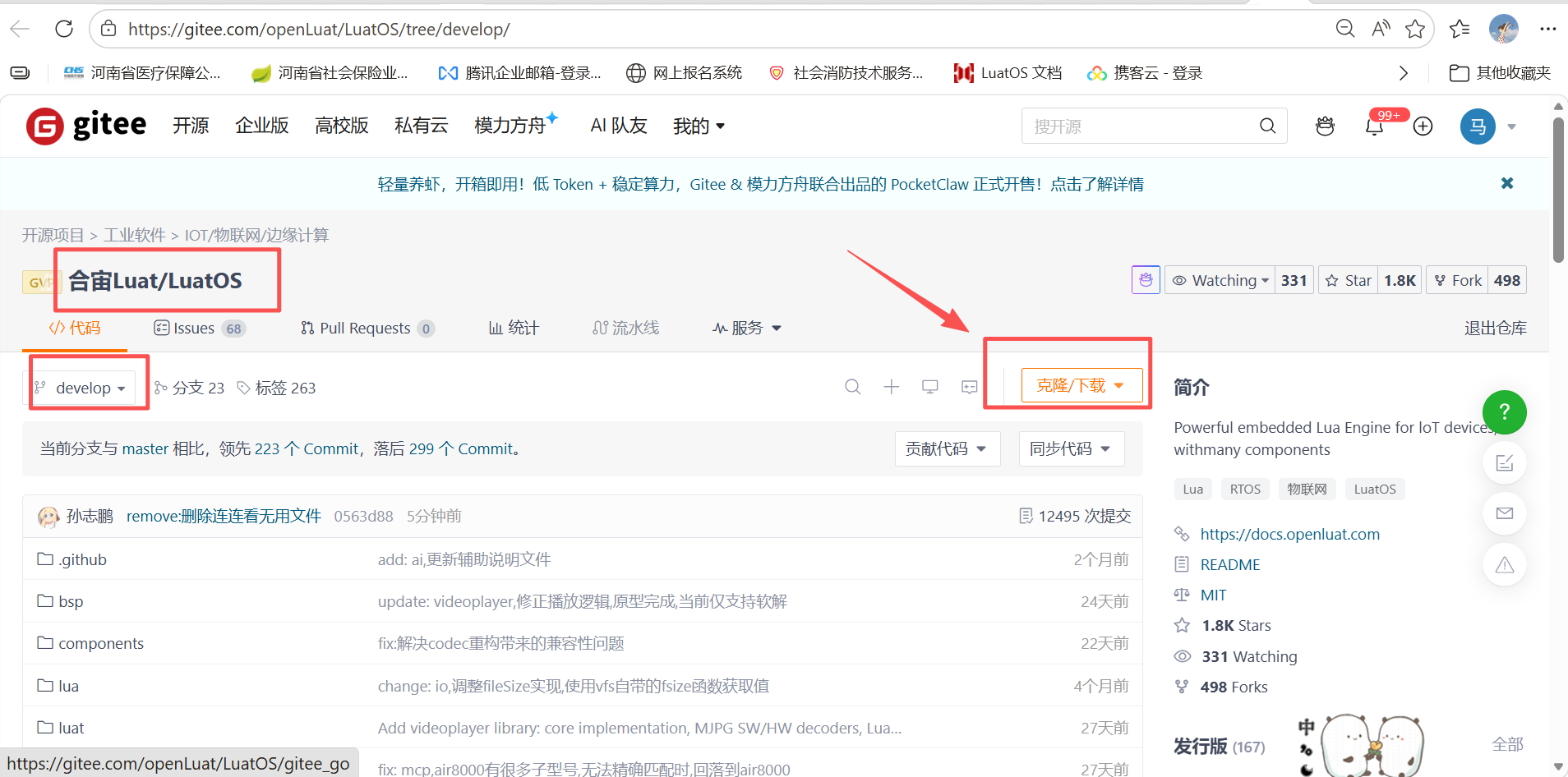
Task: Click the purple robot icon beside Watching
Action: tap(1146, 280)
